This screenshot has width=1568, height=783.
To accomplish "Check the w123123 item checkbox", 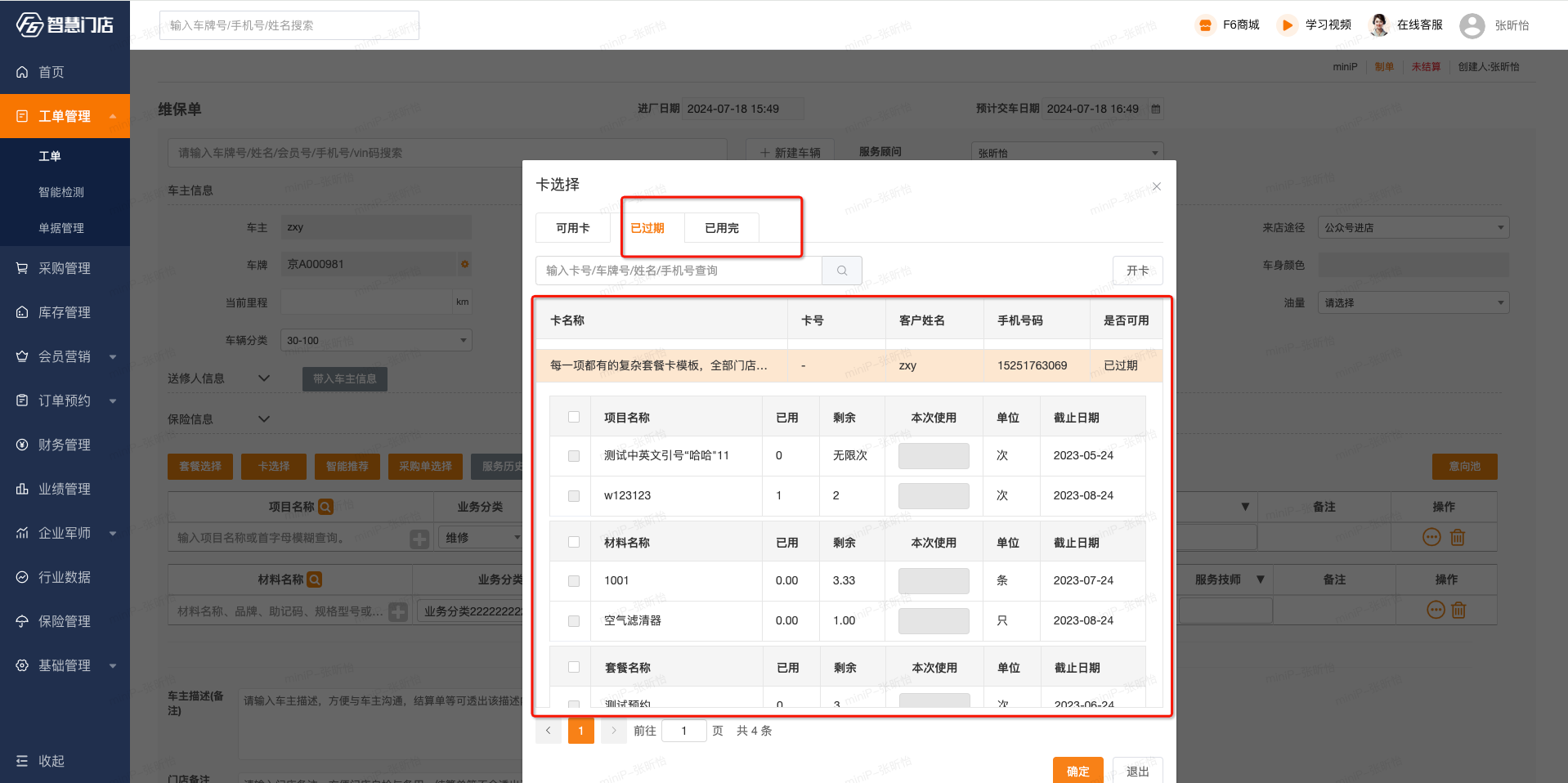I will pos(574,496).
